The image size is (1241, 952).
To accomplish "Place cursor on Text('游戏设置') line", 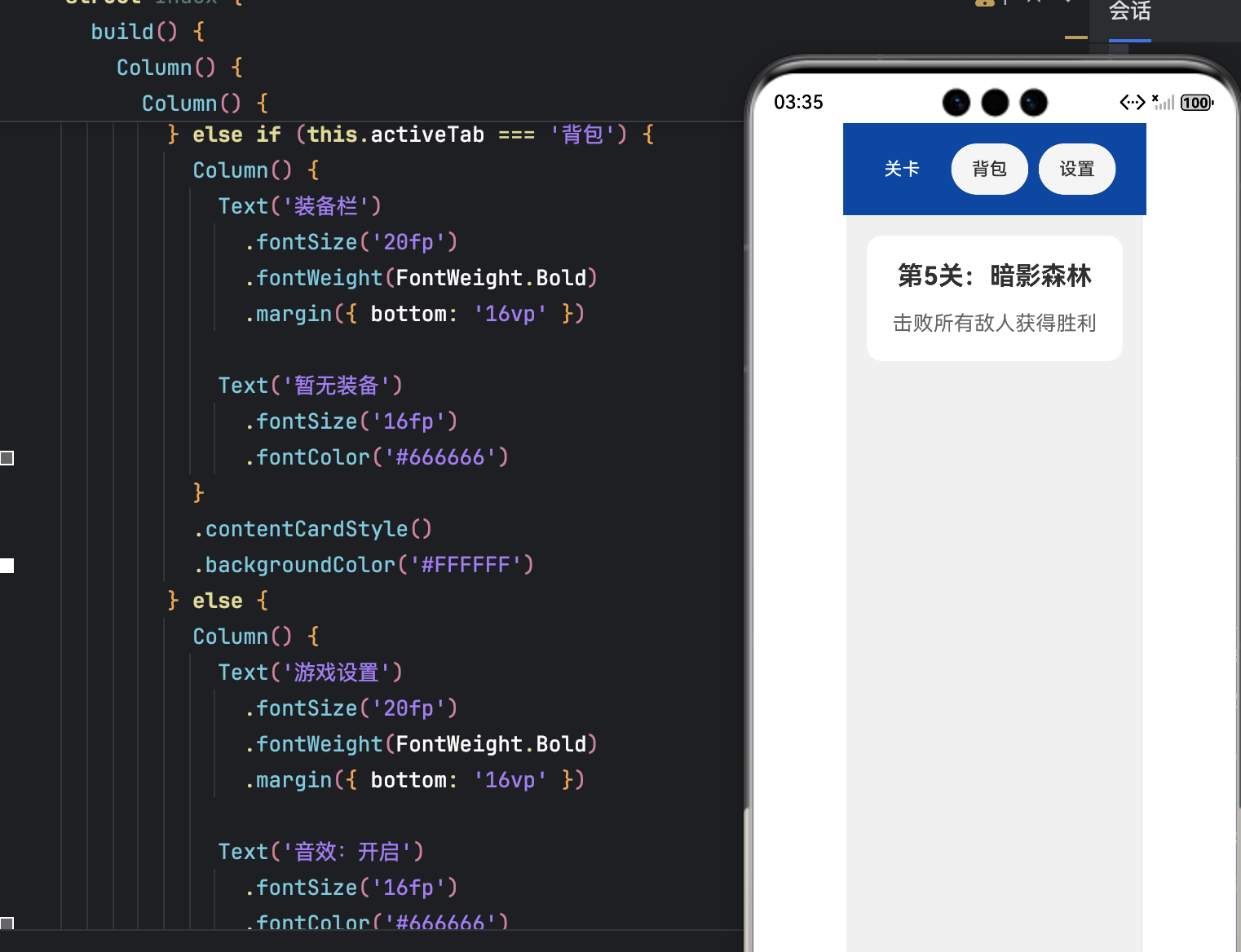I will (x=310, y=672).
